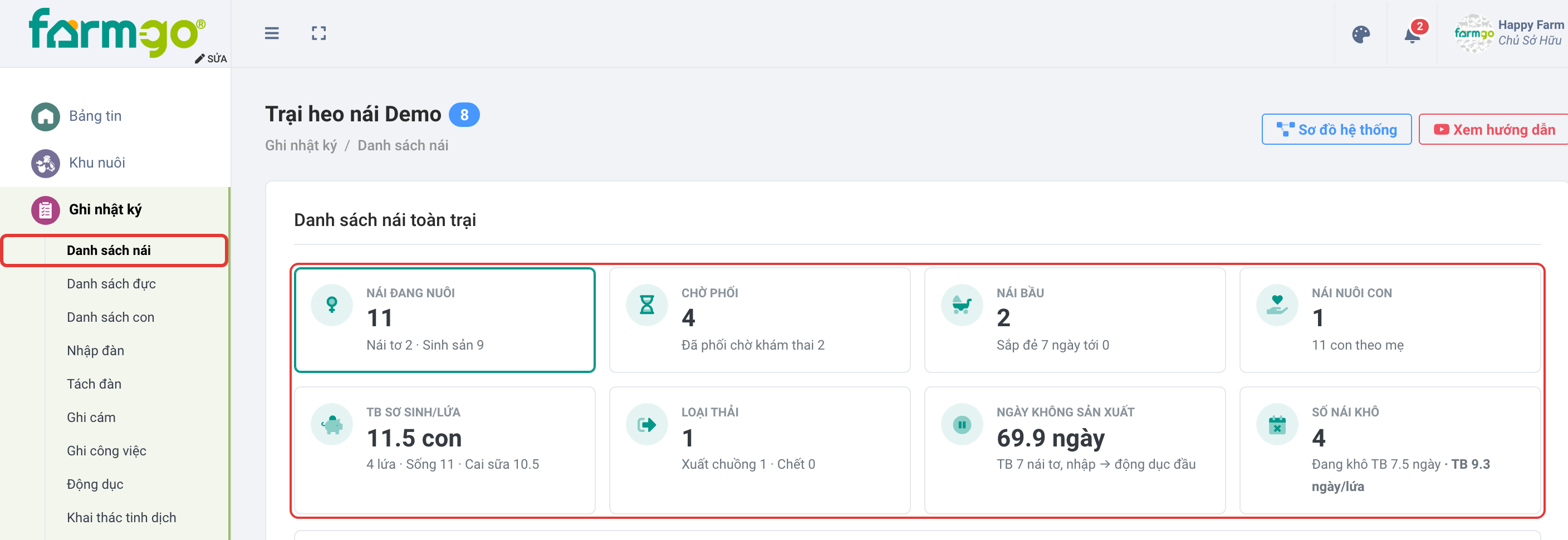Image resolution: width=1568 pixels, height=540 pixels.
Task: Open Nhập đàn submenu item
Action: [95, 351]
